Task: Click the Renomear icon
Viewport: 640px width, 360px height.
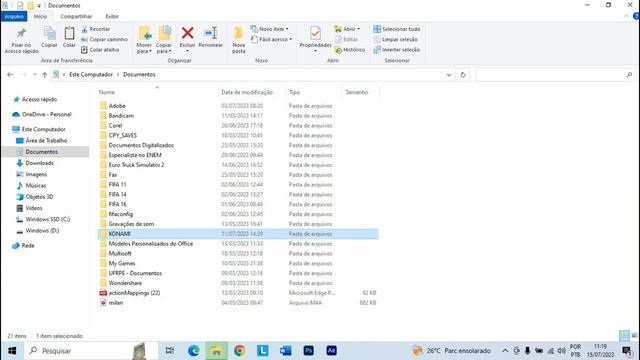Action: tap(211, 33)
